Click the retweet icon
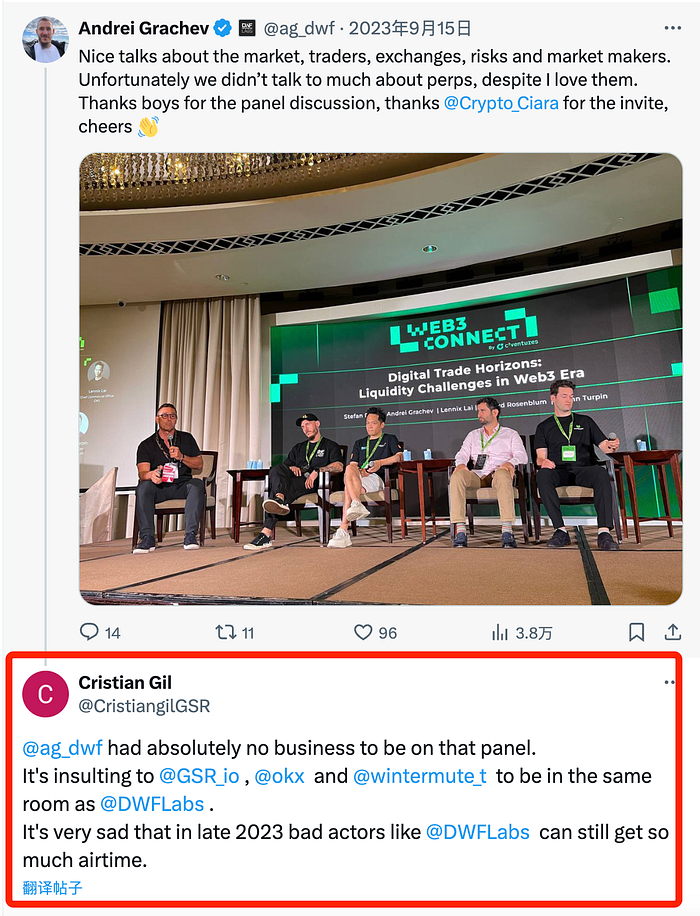The width and height of the screenshot is (700, 916). (x=225, y=632)
